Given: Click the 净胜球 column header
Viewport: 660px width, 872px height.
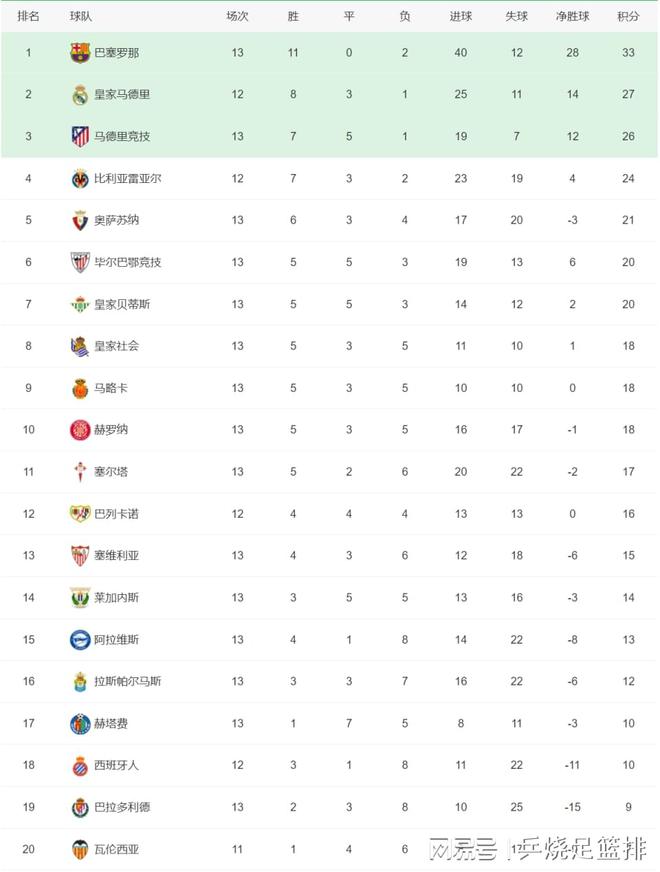Looking at the screenshot, I should (x=574, y=16).
